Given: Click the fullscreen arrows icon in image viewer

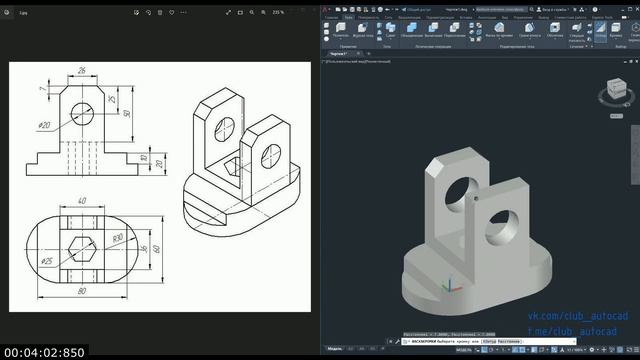Looking at the screenshot, I should 228,13.
